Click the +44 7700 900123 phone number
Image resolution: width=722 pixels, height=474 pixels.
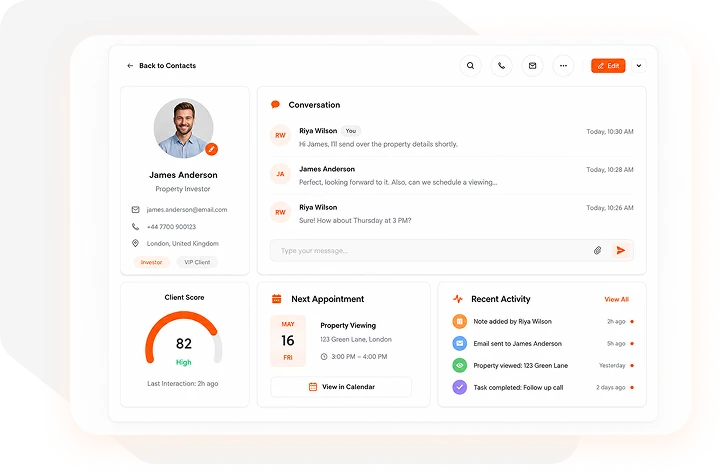tap(171, 227)
